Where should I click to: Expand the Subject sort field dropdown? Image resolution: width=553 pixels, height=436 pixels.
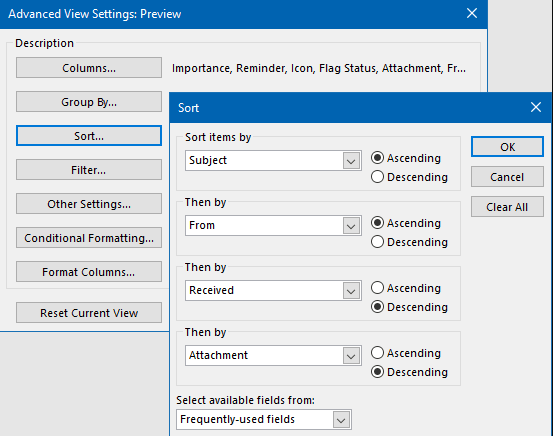351,161
